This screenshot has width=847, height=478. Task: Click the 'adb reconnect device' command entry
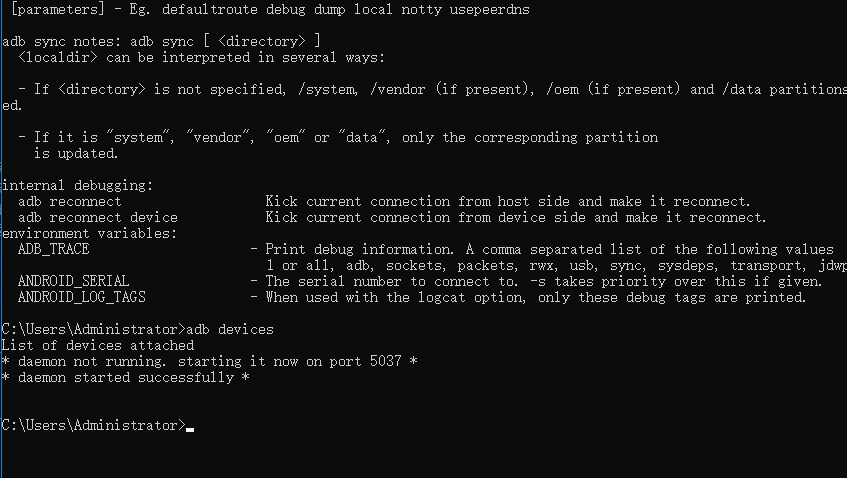98,218
